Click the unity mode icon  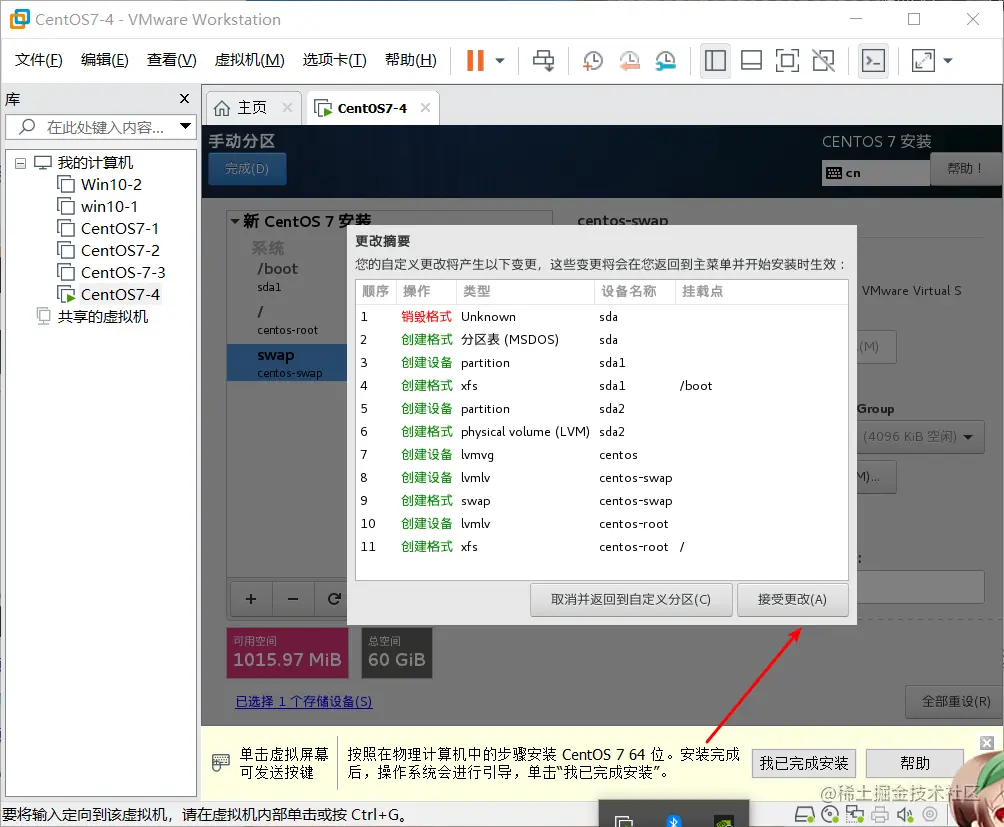click(x=823, y=61)
